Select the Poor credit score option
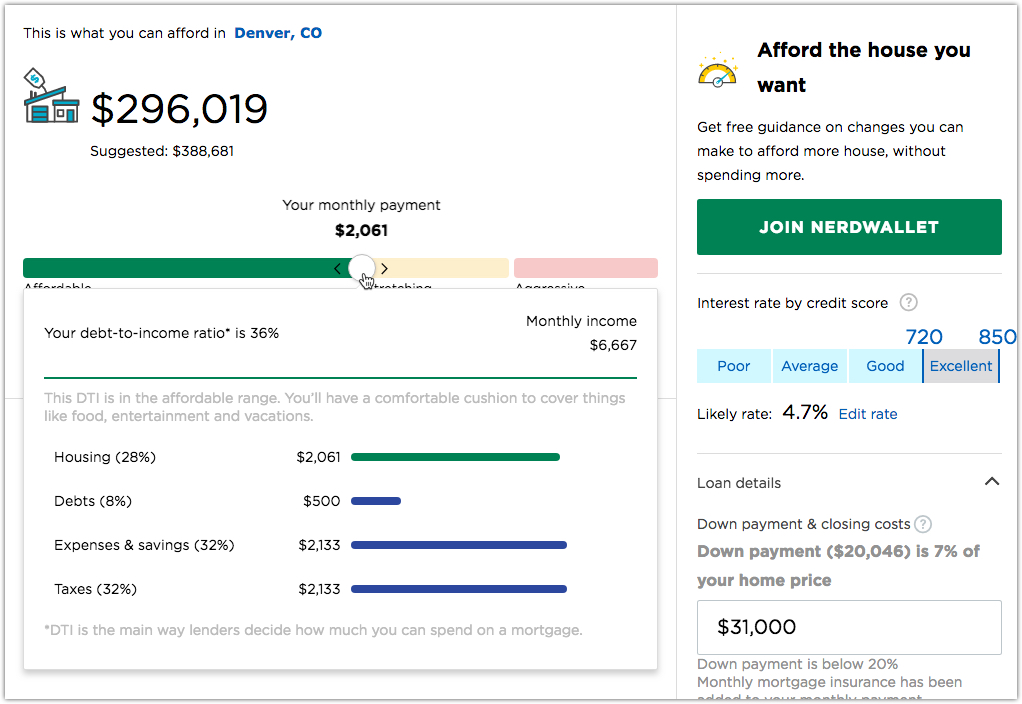The height and width of the screenshot is (704, 1022). coord(733,366)
